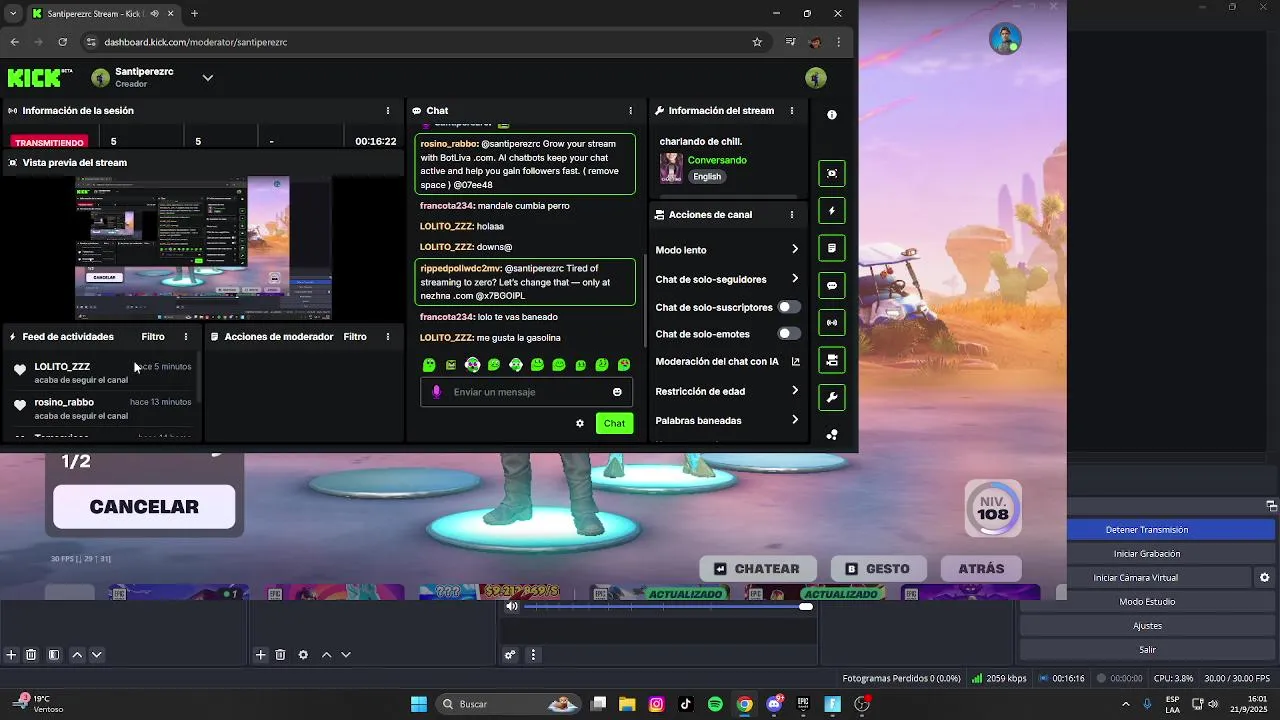Select the channel actions sidebar icon

tap(832, 360)
